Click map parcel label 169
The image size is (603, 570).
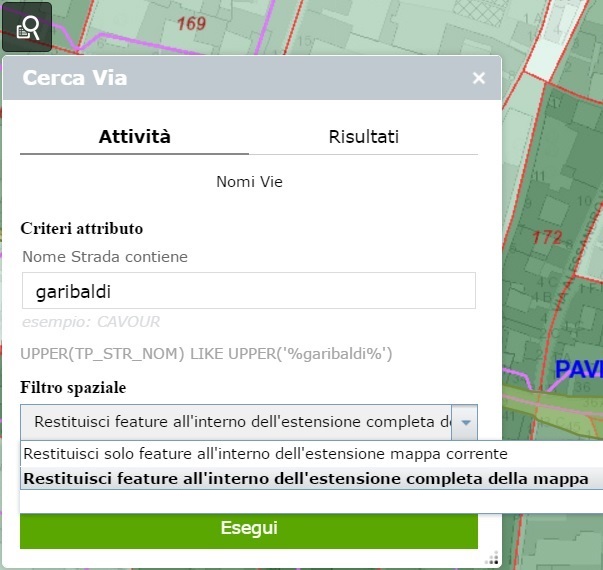tap(191, 24)
